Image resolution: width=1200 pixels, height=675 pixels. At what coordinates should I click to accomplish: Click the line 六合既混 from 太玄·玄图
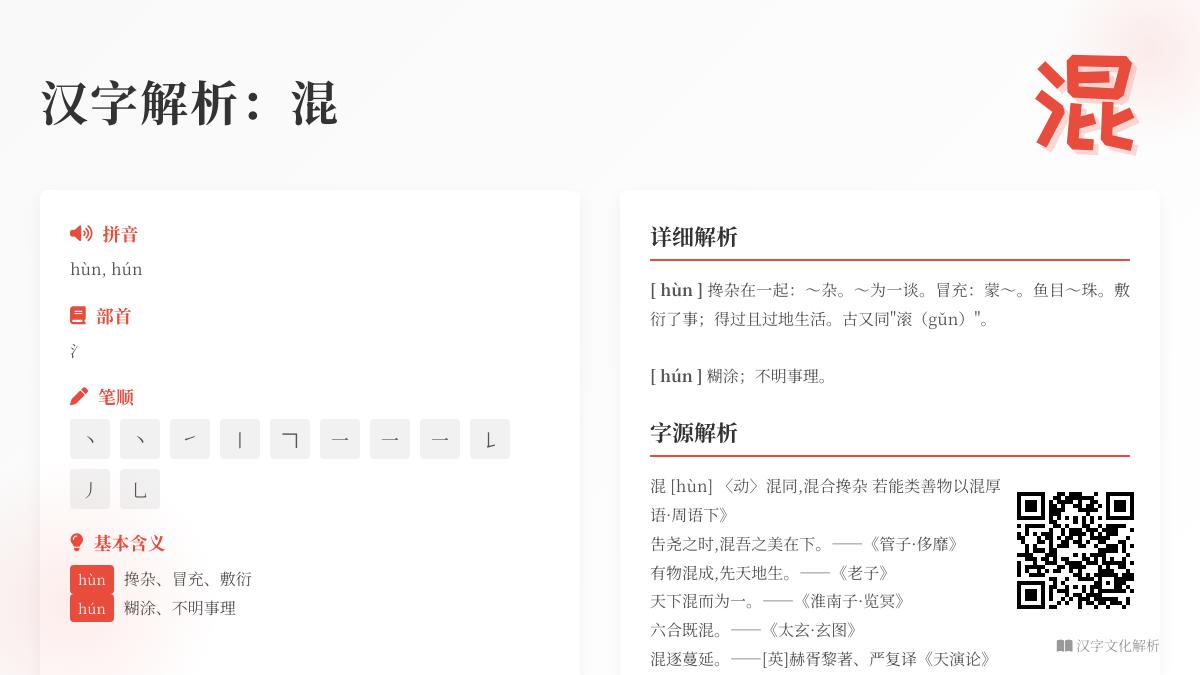[x=754, y=630]
